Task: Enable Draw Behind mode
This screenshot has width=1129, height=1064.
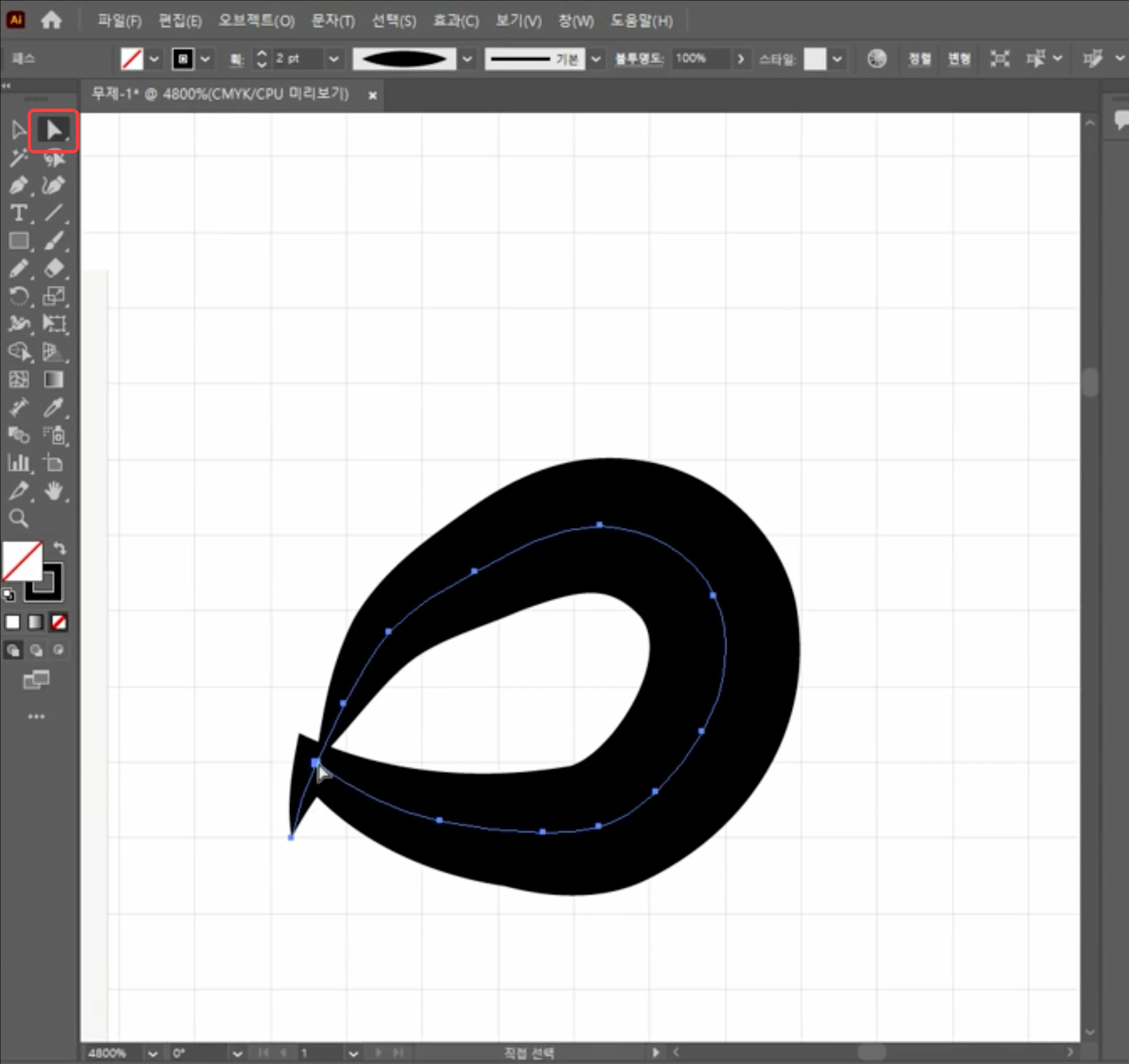Action: click(x=36, y=650)
